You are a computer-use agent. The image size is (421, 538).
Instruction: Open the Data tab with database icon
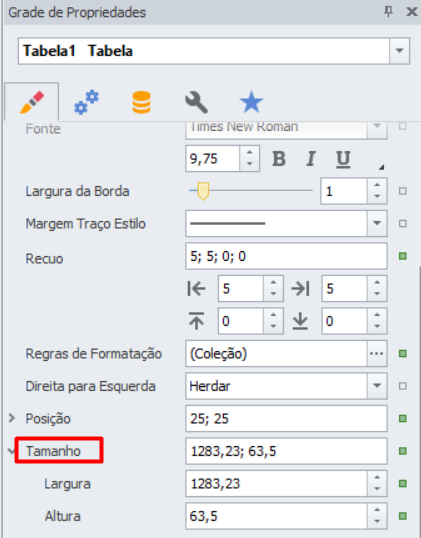141,102
